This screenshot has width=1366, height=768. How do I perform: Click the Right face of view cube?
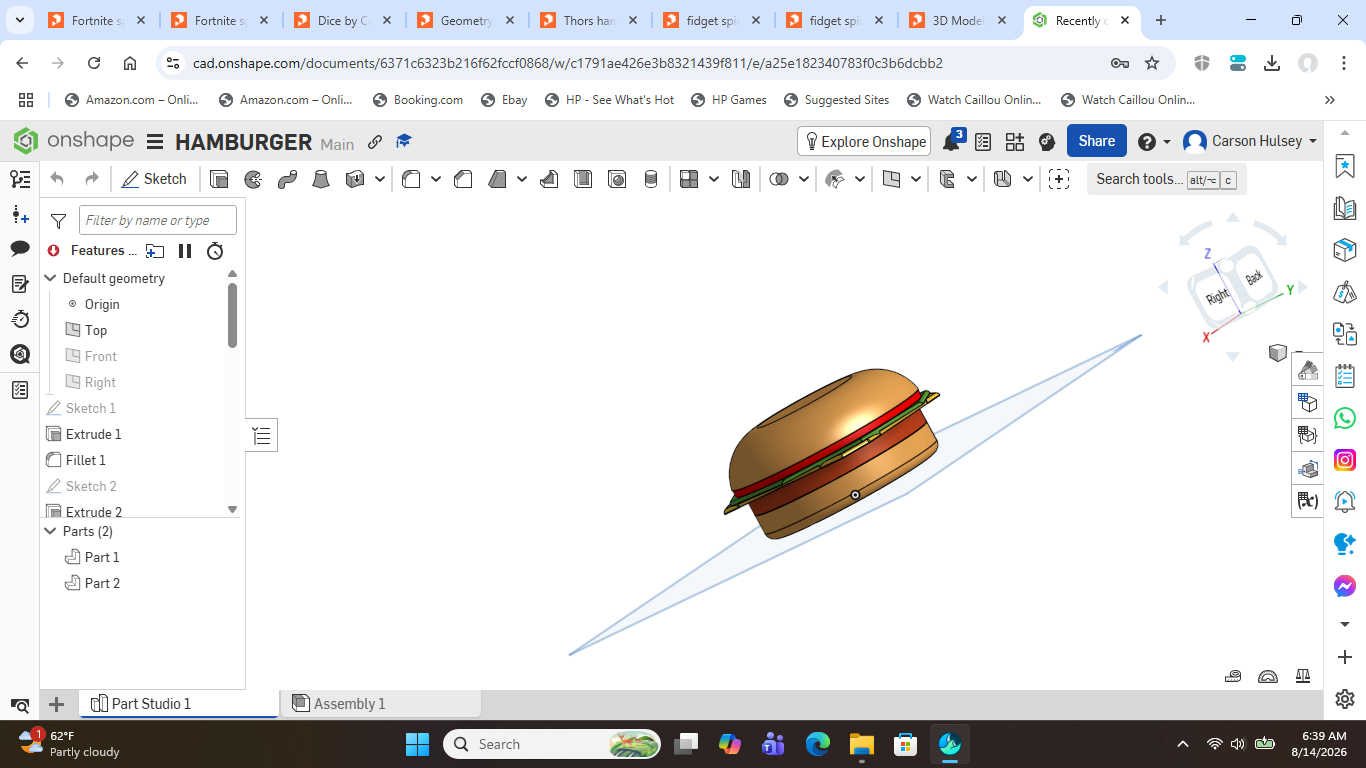click(1216, 297)
